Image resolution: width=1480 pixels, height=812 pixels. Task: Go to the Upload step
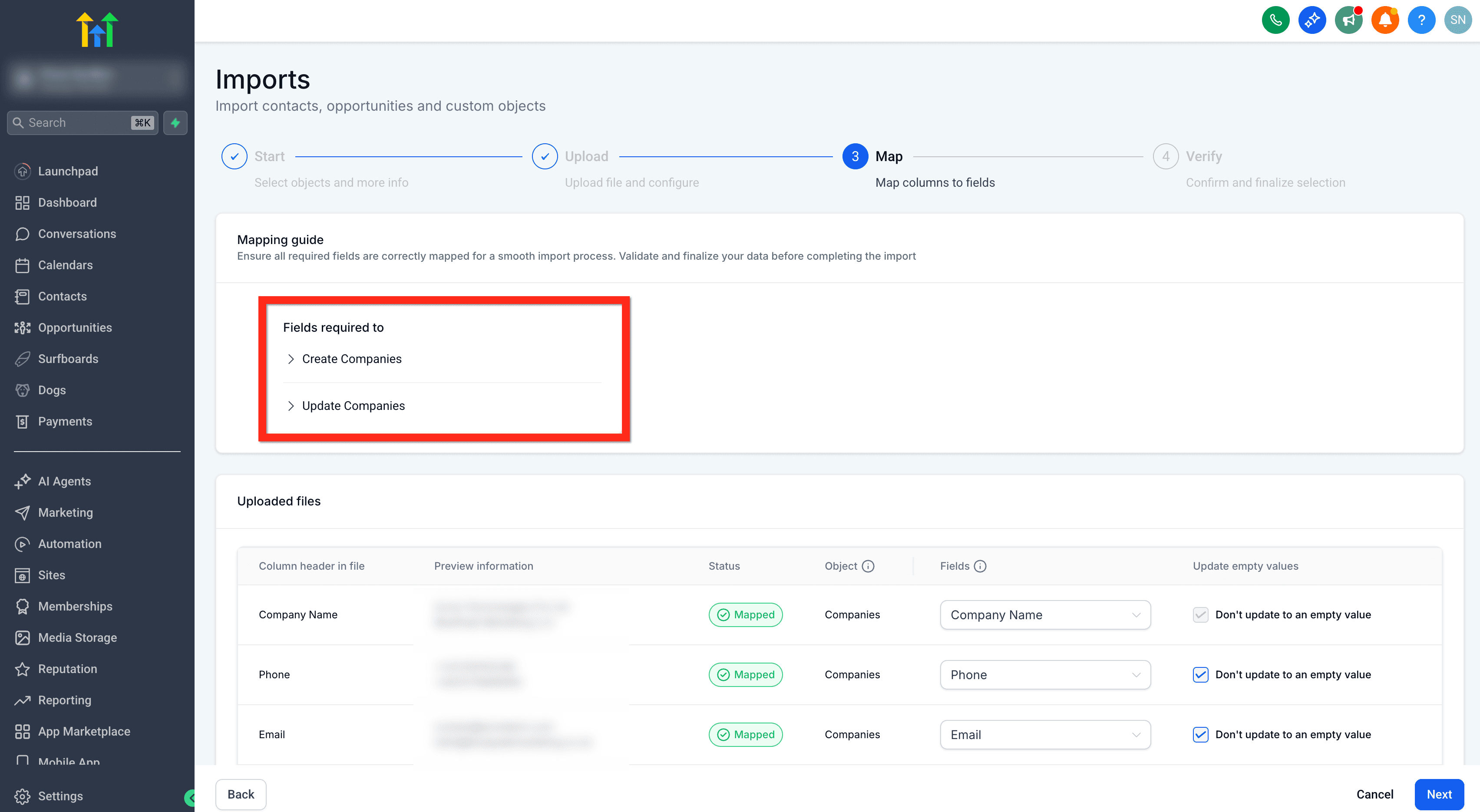[545, 156]
